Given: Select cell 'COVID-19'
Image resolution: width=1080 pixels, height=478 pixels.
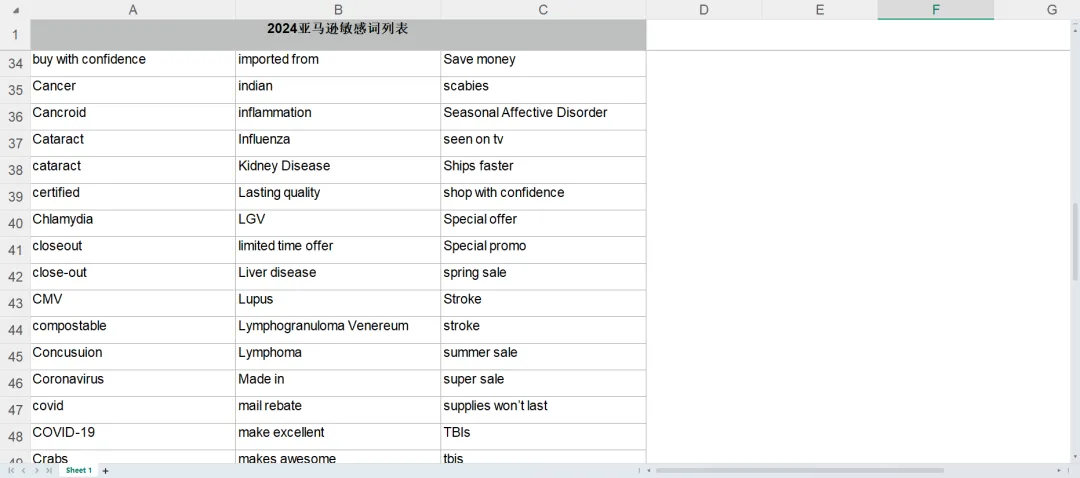Looking at the screenshot, I should 133,437.
